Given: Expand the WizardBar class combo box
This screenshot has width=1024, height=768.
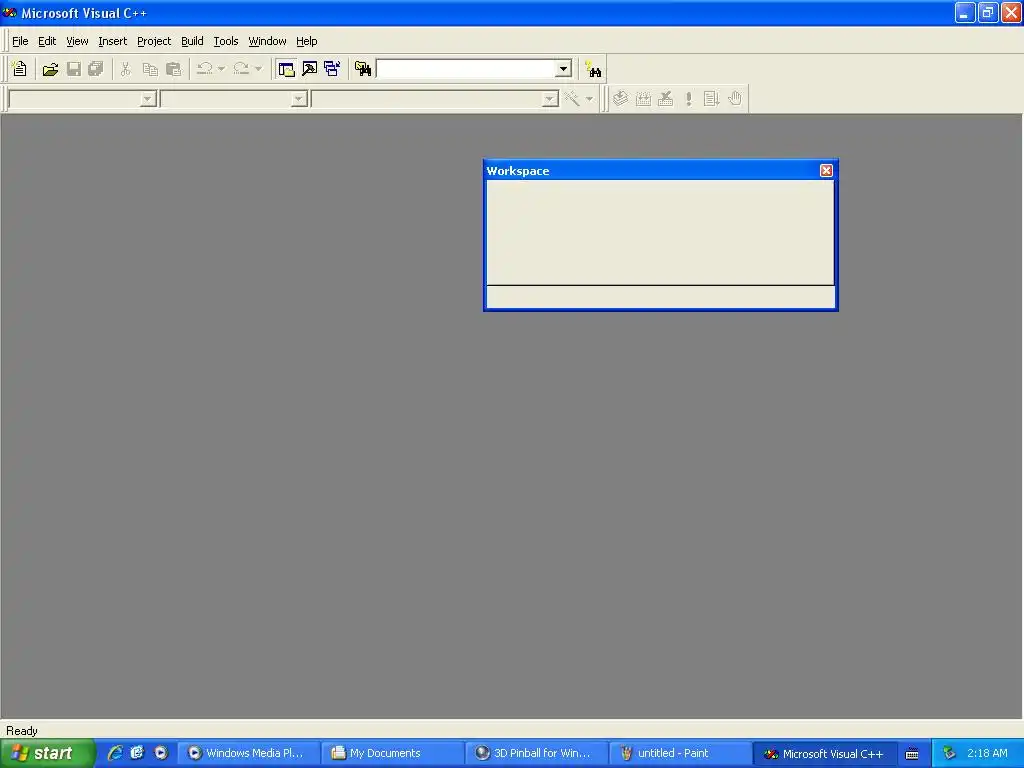Looking at the screenshot, I should pos(148,99).
